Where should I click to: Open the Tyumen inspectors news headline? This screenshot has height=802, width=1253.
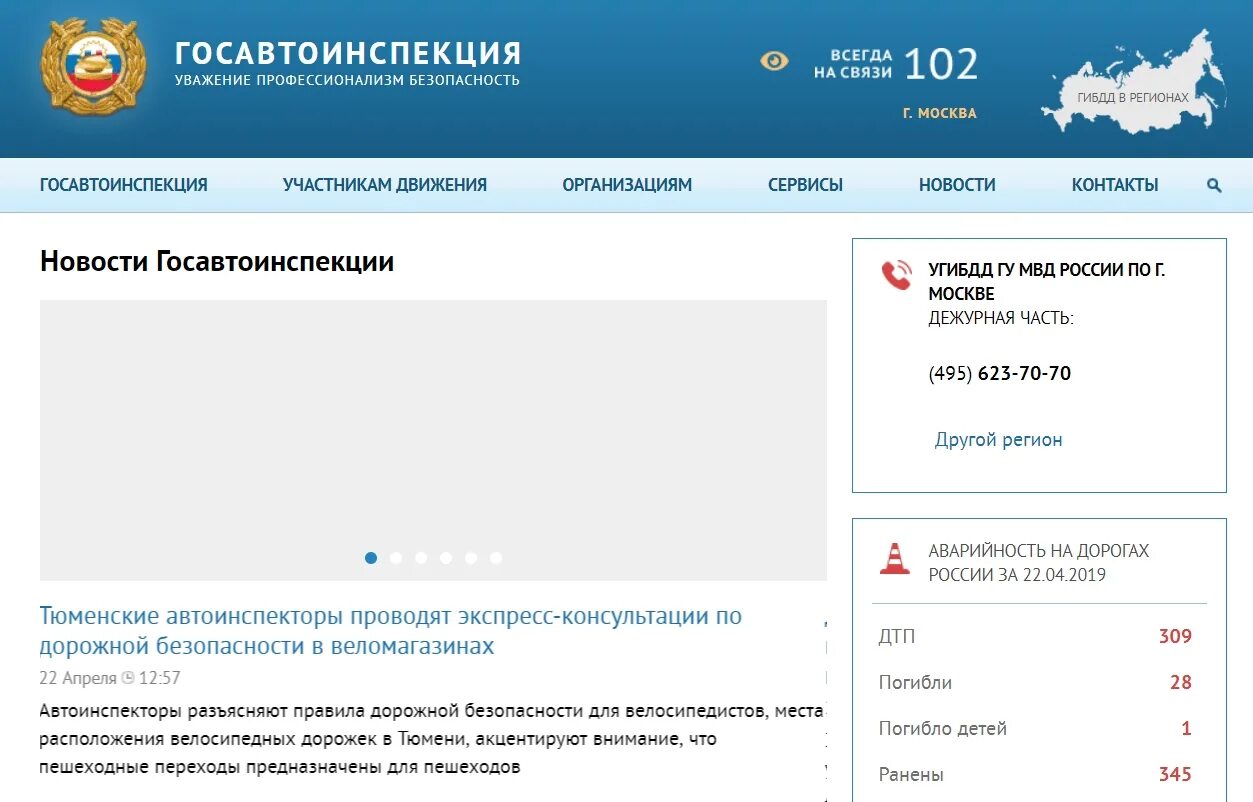[x=391, y=631]
